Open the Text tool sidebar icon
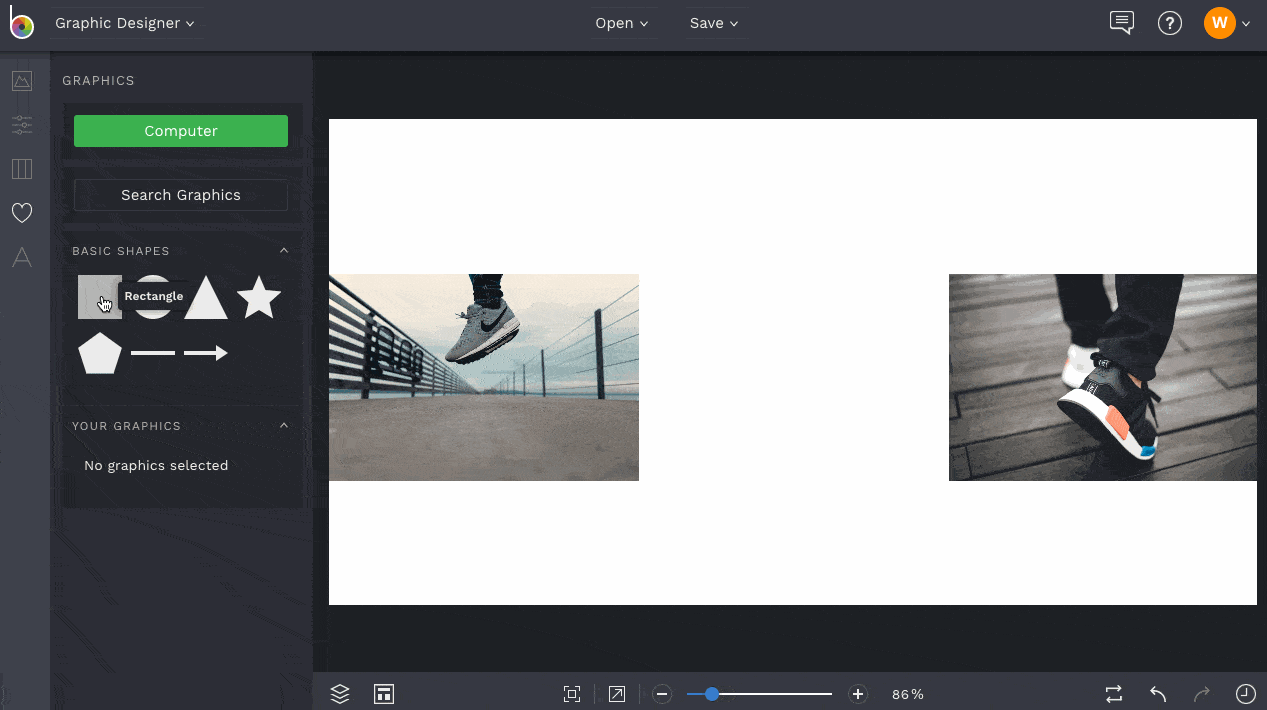This screenshot has height=710, width=1267. click(22, 257)
